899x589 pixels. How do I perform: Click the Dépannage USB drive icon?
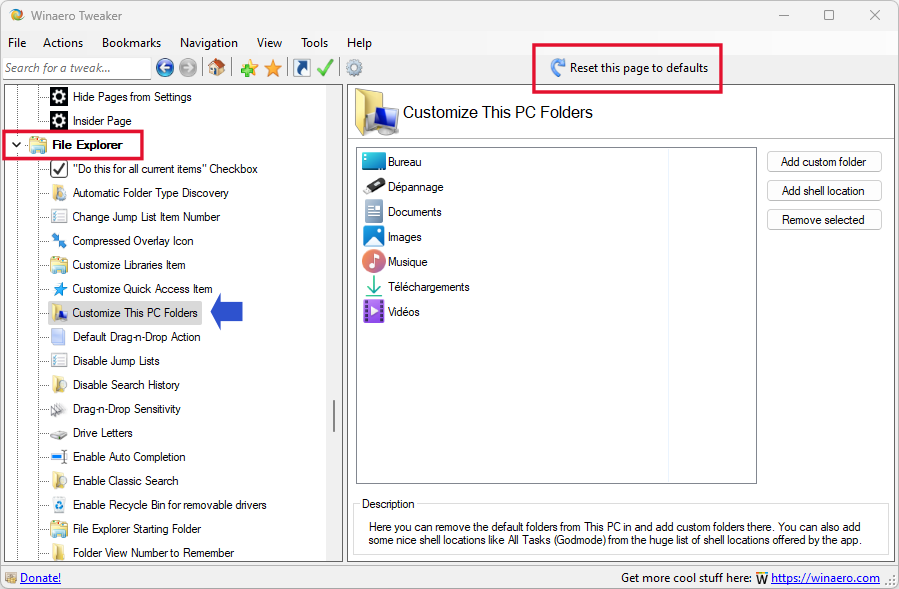[374, 186]
